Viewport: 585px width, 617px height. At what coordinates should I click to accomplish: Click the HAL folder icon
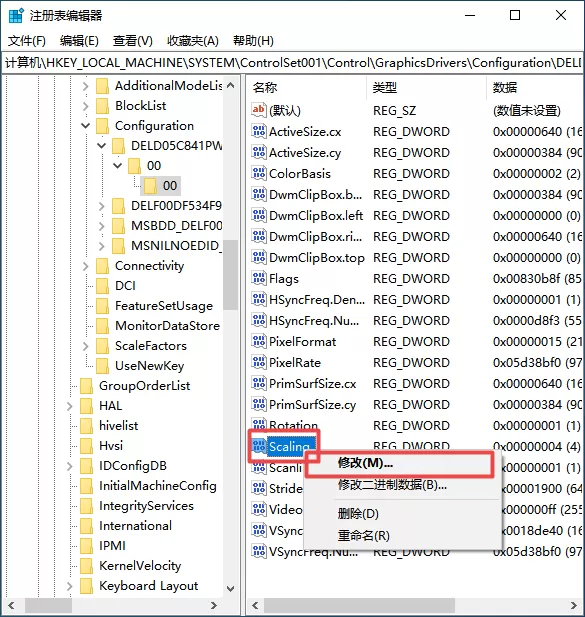click(86, 406)
